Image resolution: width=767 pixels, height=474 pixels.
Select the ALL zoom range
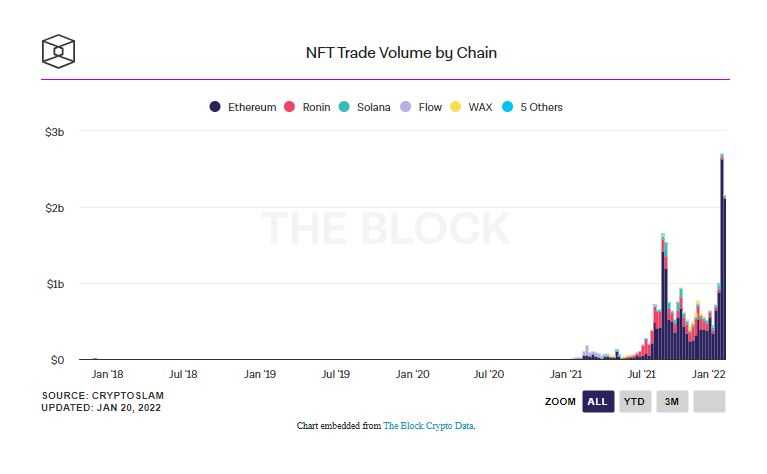tap(598, 401)
